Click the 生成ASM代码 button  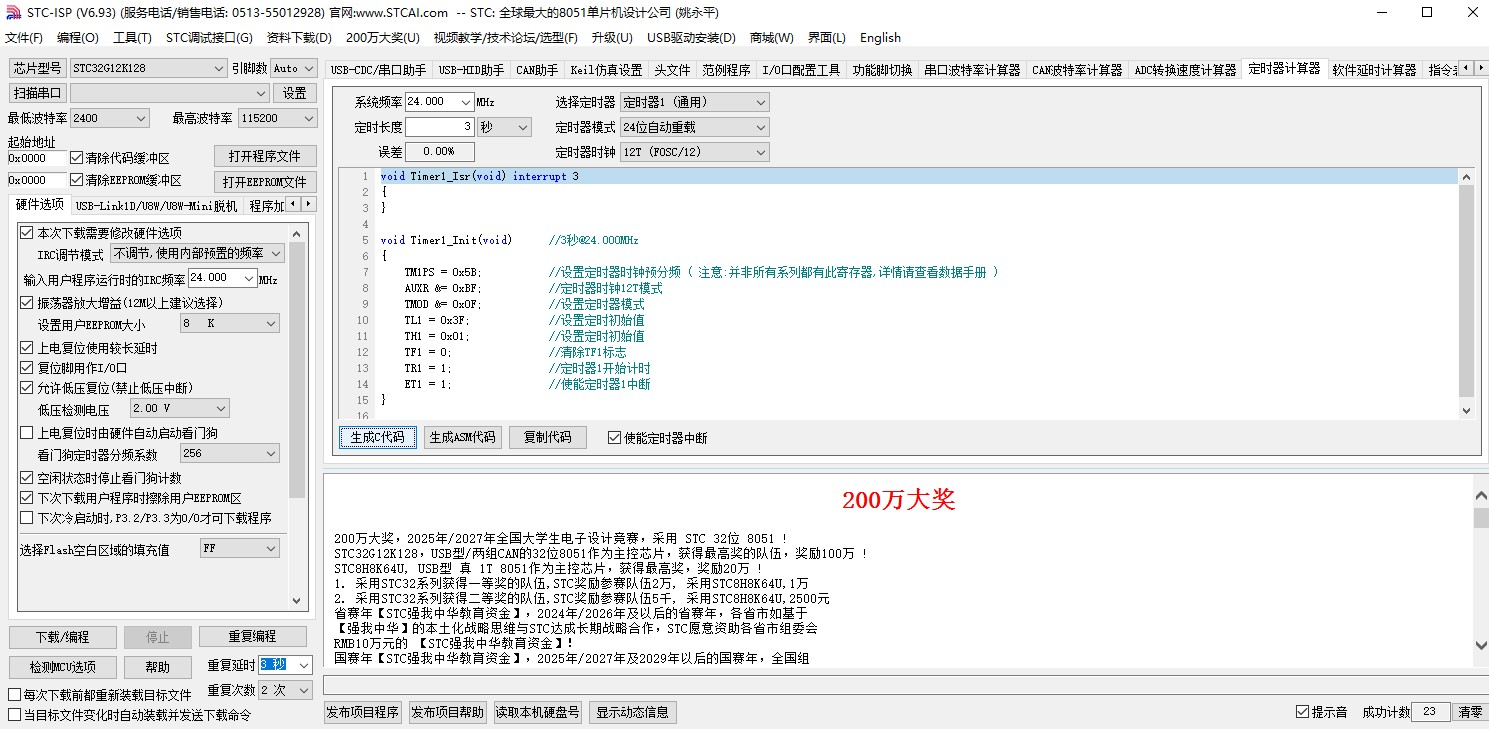[463, 438]
